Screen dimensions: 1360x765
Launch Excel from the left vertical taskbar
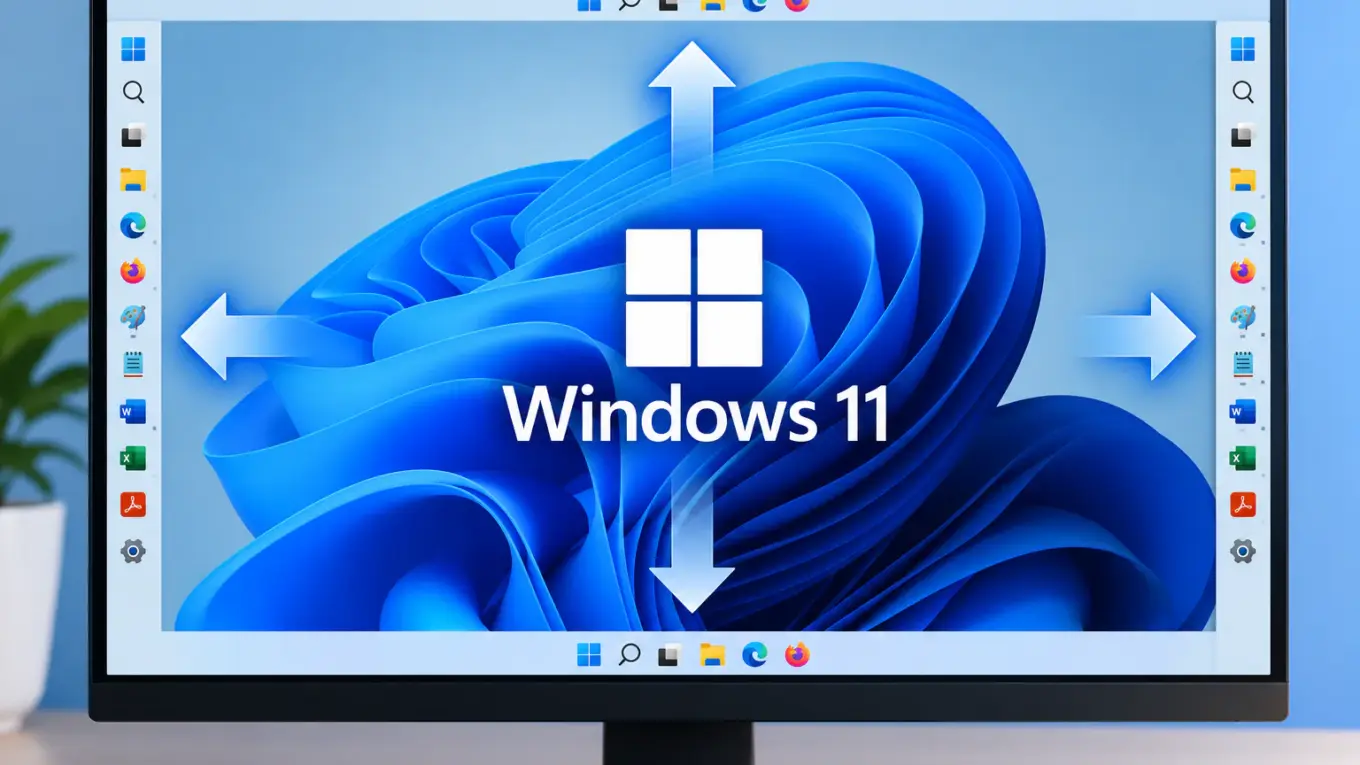[x=133, y=458]
